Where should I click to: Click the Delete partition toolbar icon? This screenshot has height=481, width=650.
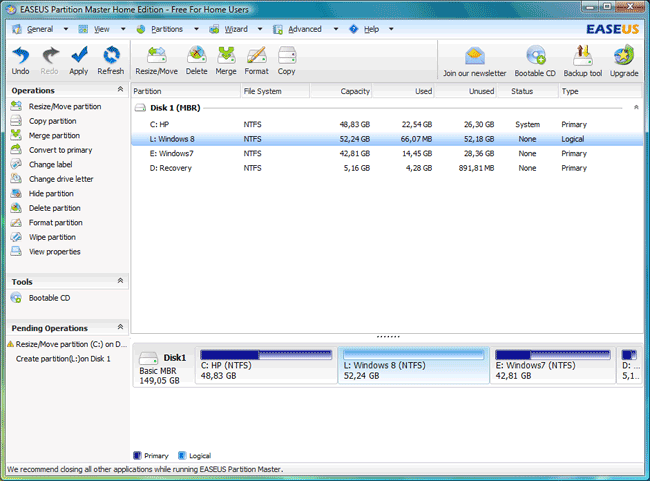pyautogui.click(x=197, y=59)
